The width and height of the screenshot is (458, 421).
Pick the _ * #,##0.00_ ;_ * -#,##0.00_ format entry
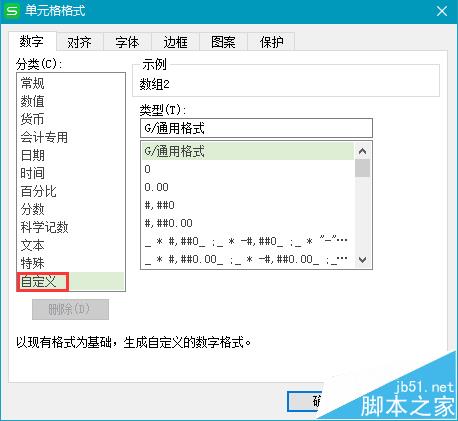pyautogui.click(x=248, y=259)
